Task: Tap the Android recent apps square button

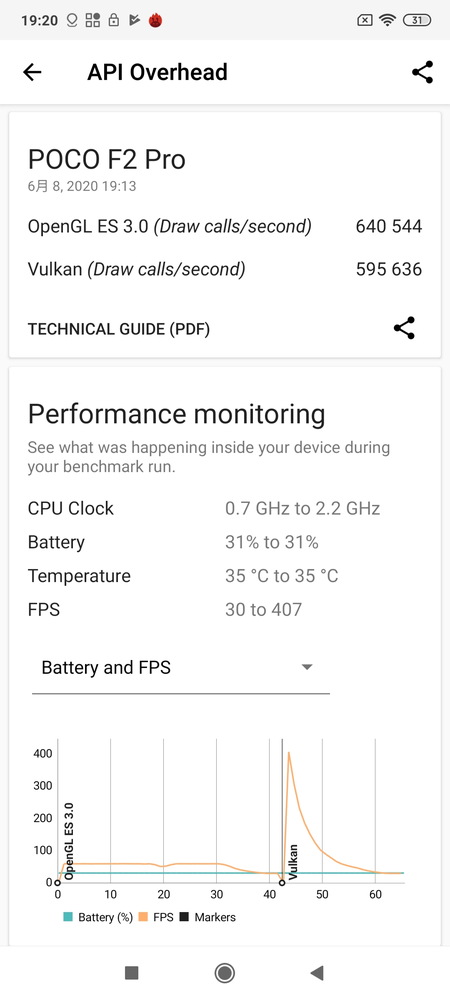Action: point(132,973)
